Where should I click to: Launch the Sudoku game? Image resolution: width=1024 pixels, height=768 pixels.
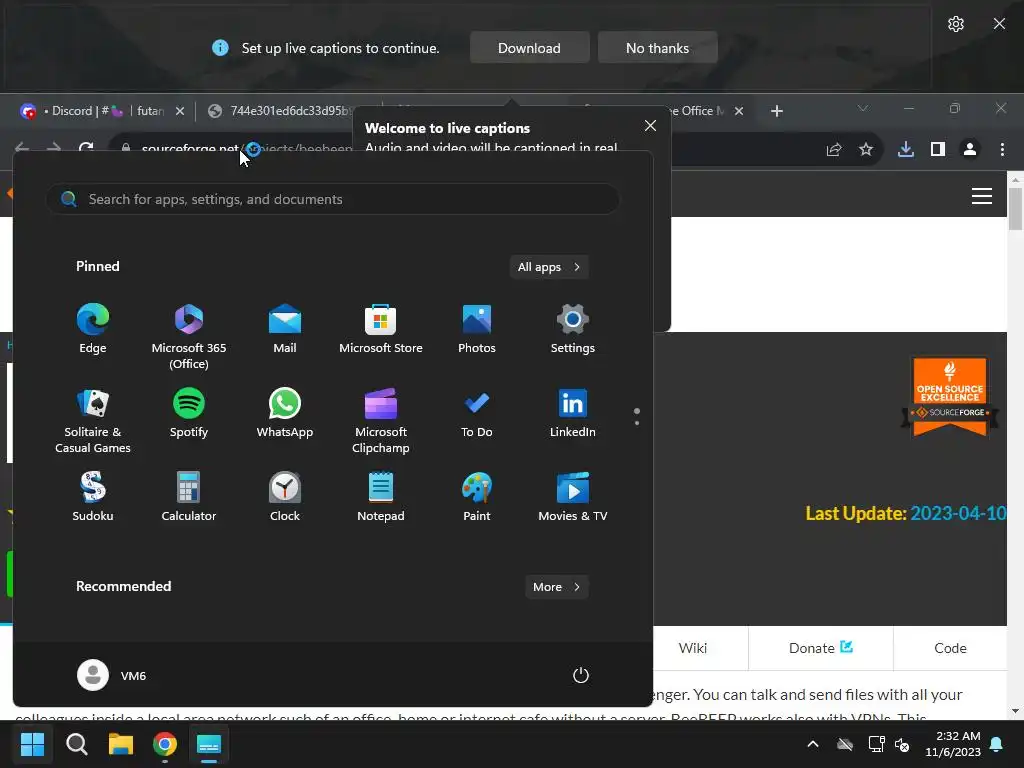pos(93,496)
